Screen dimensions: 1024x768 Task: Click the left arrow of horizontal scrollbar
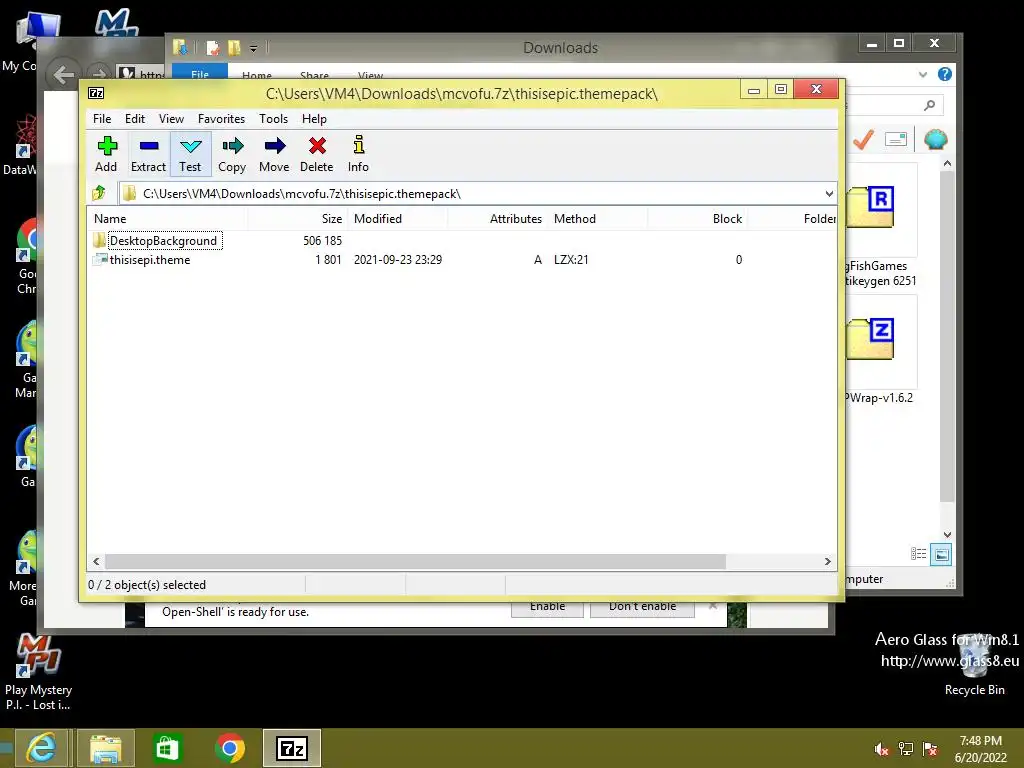[x=97, y=562]
